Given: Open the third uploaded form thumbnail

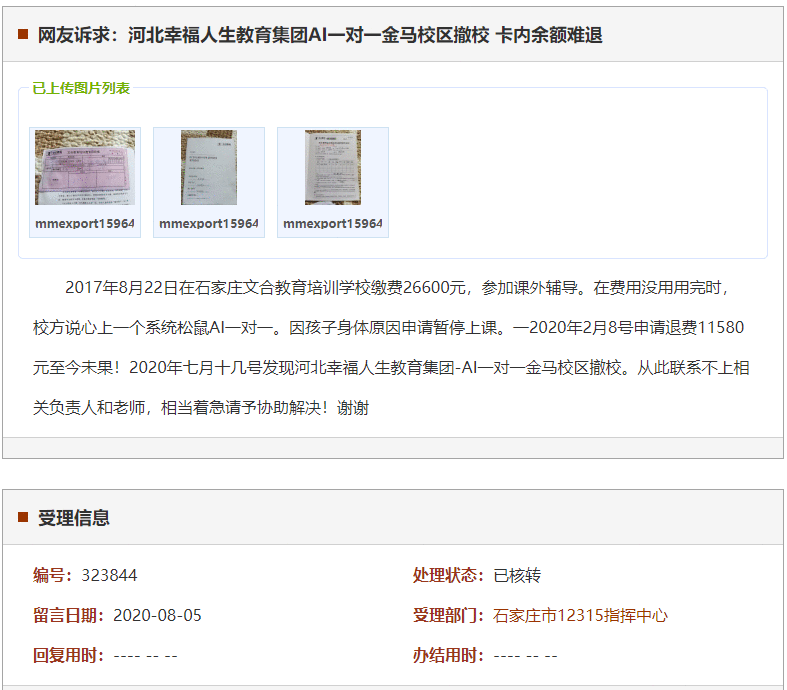Looking at the screenshot, I should pyautogui.click(x=333, y=167).
